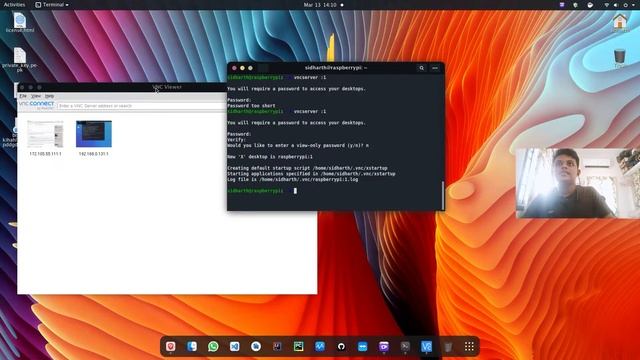The image size is (640, 360).
Task: Click the VNC Viewer window title bar
Action: point(122,87)
